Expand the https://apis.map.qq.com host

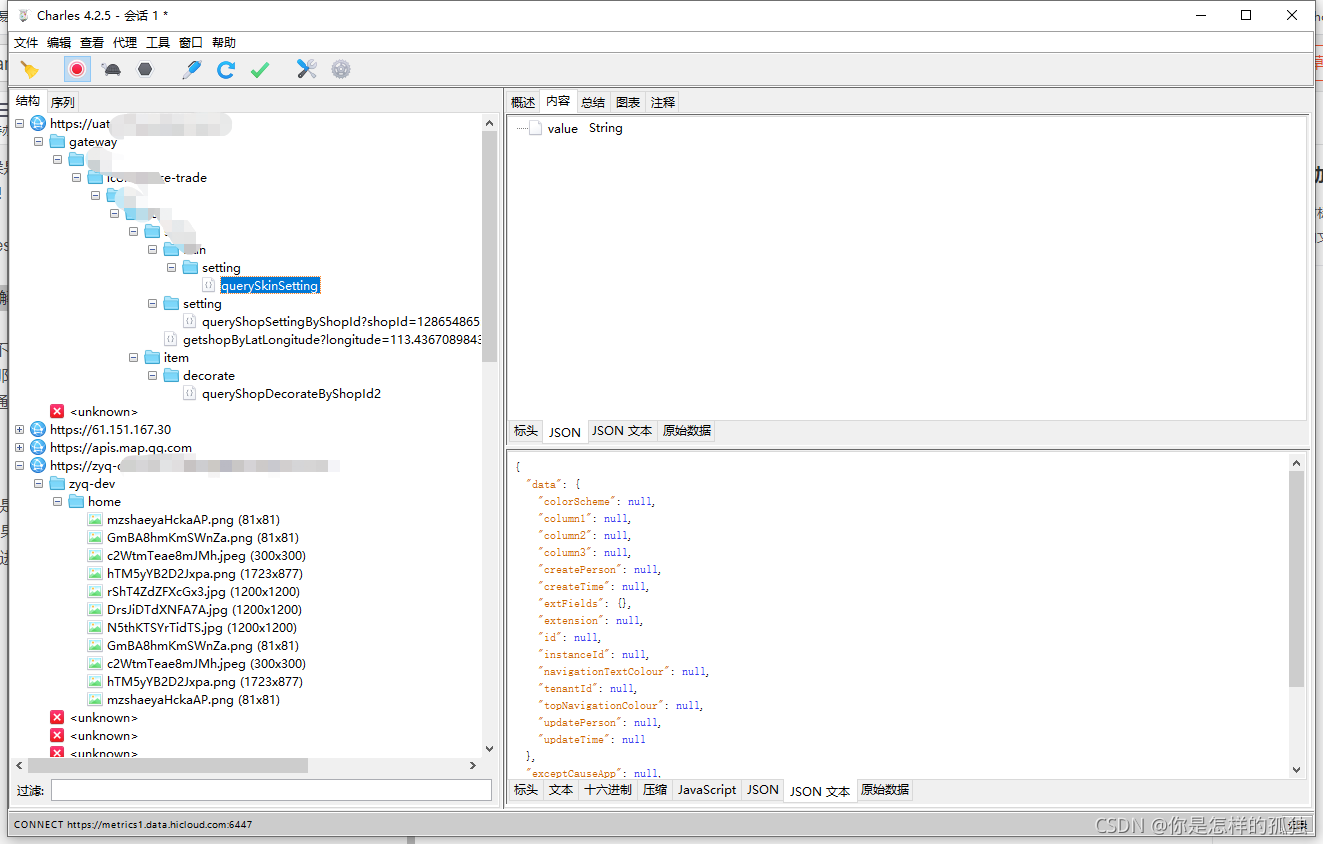(19, 448)
